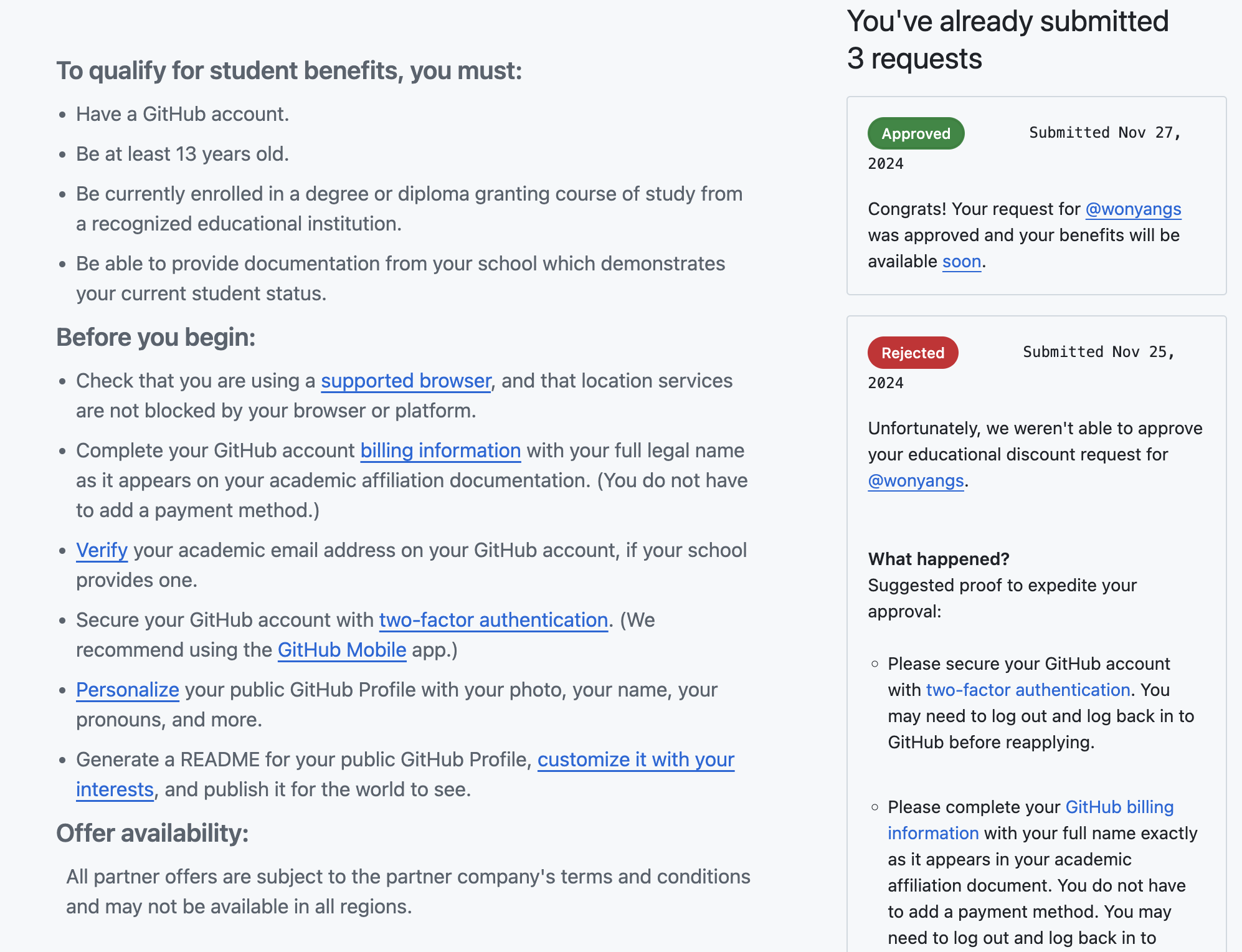The height and width of the screenshot is (952, 1242).
Task: Click the green Approved status badge
Action: click(x=916, y=133)
